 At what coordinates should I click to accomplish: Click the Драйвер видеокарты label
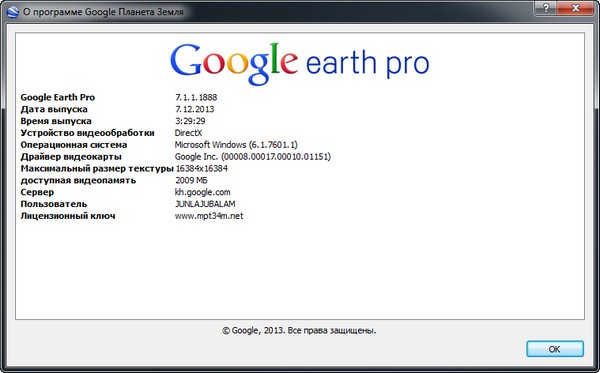tap(71, 156)
